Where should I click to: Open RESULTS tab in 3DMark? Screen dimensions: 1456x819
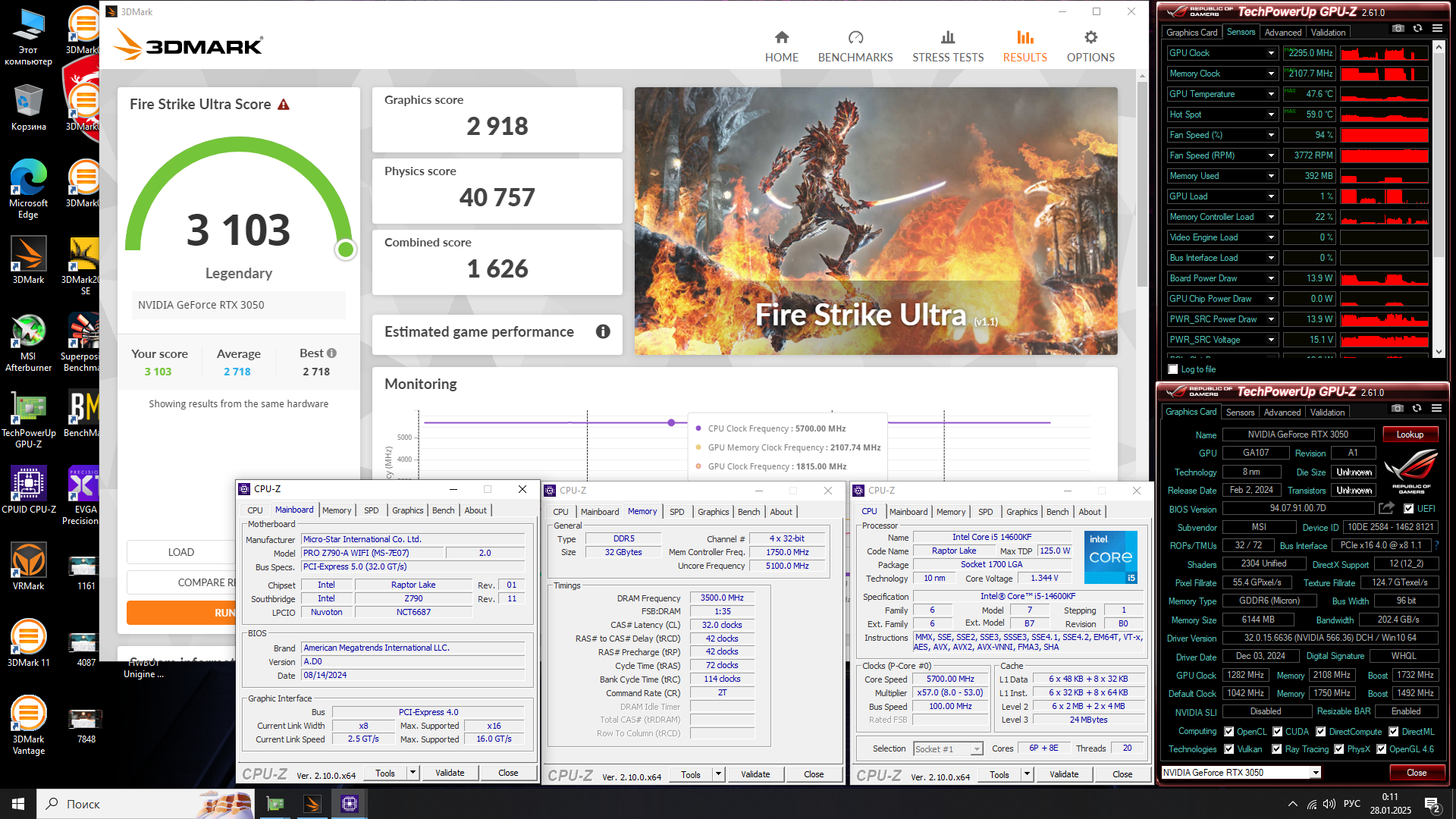pos(1025,47)
